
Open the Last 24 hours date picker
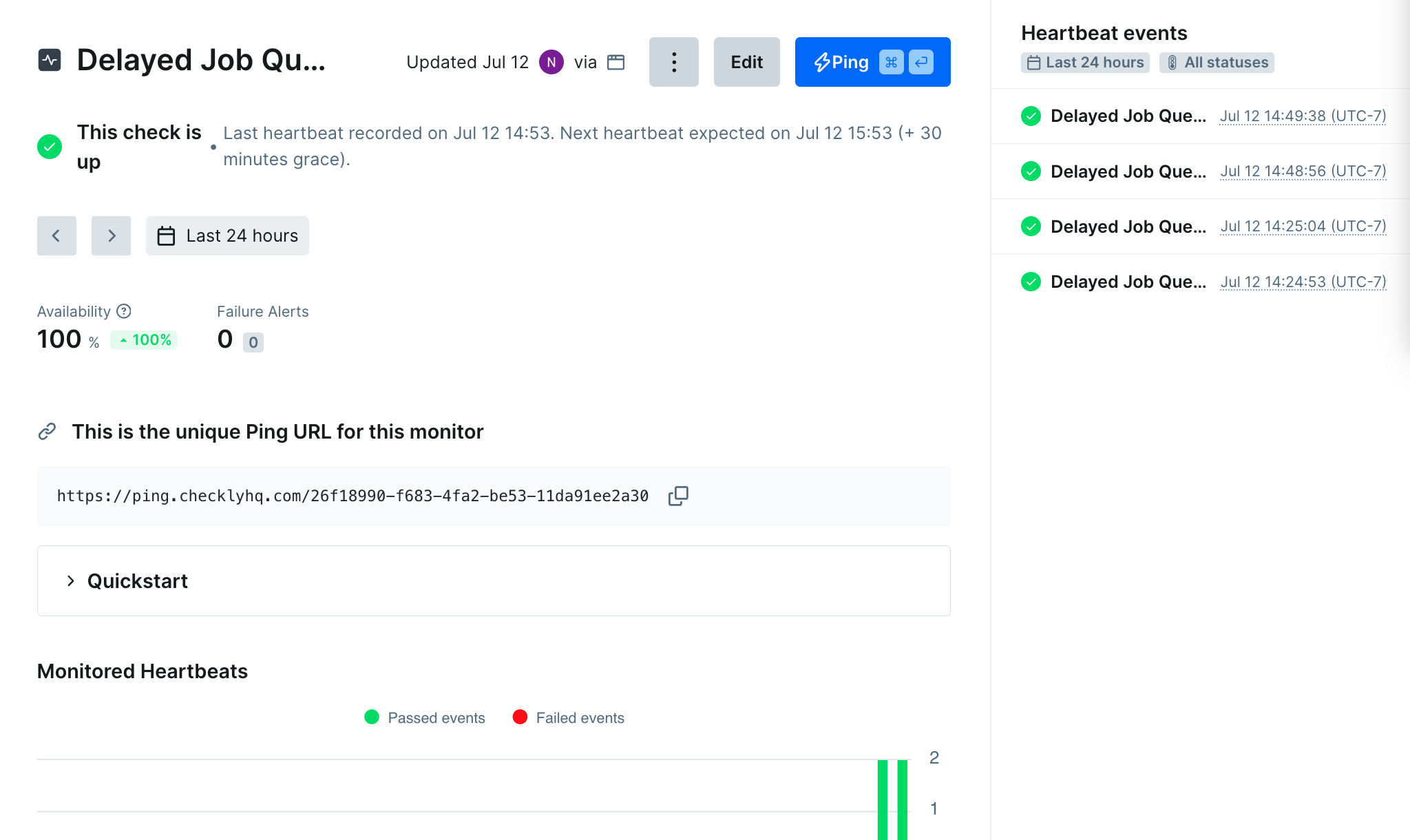[227, 235]
